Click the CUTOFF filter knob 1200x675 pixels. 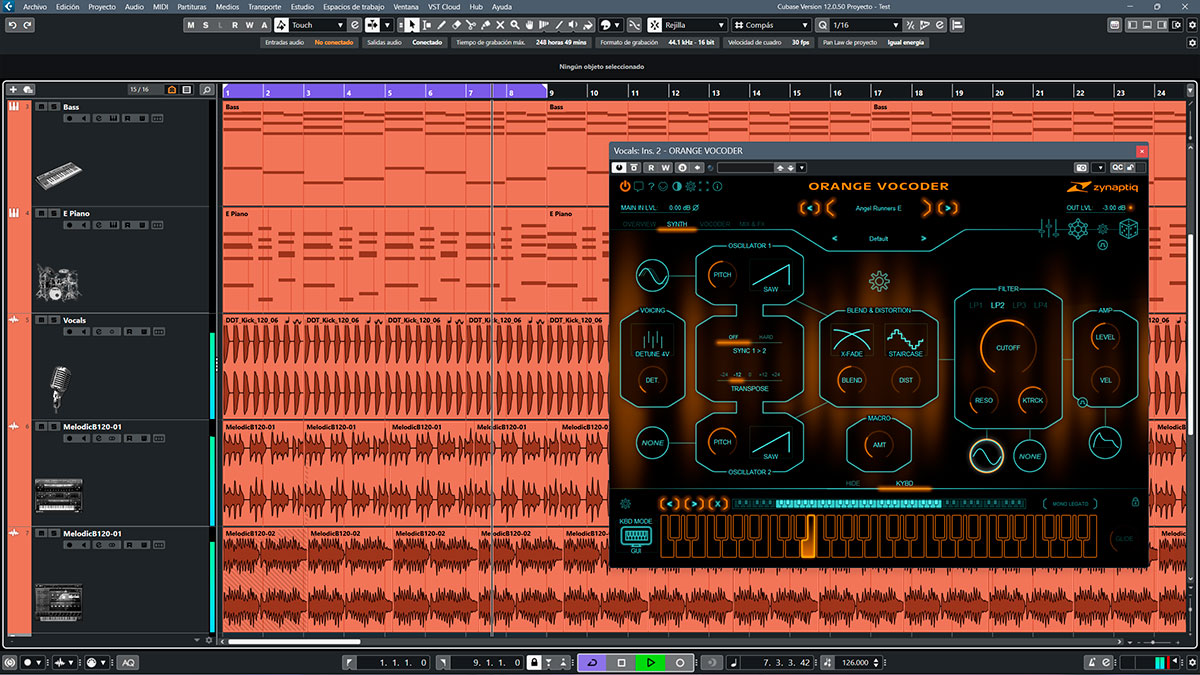tap(1008, 348)
